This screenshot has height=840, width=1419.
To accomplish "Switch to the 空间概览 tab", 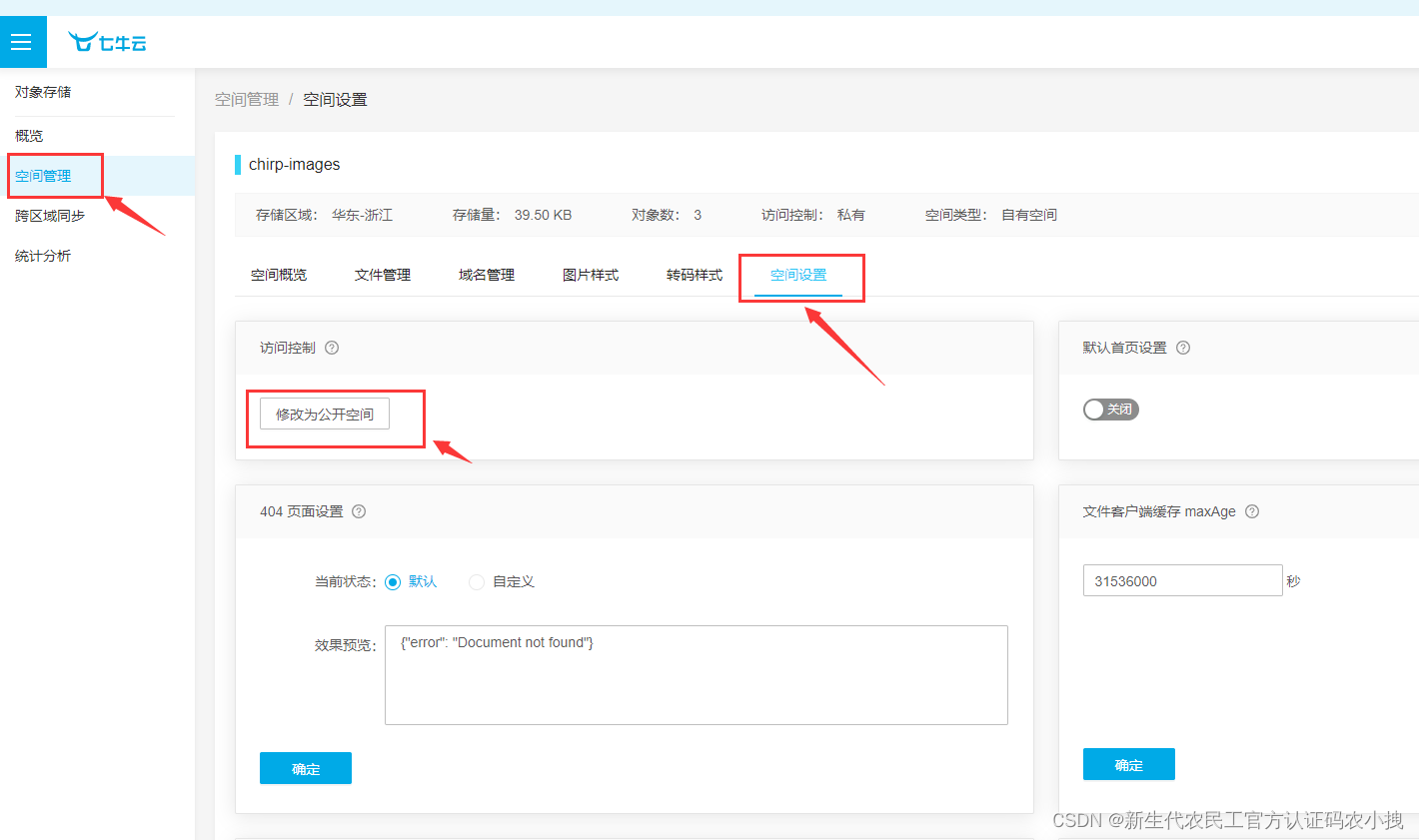I will (x=279, y=275).
